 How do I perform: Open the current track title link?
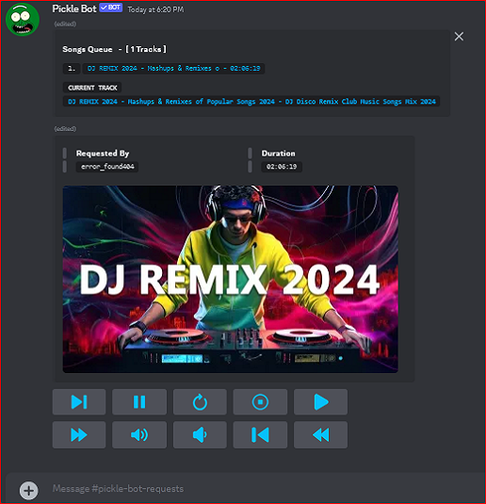pos(252,102)
